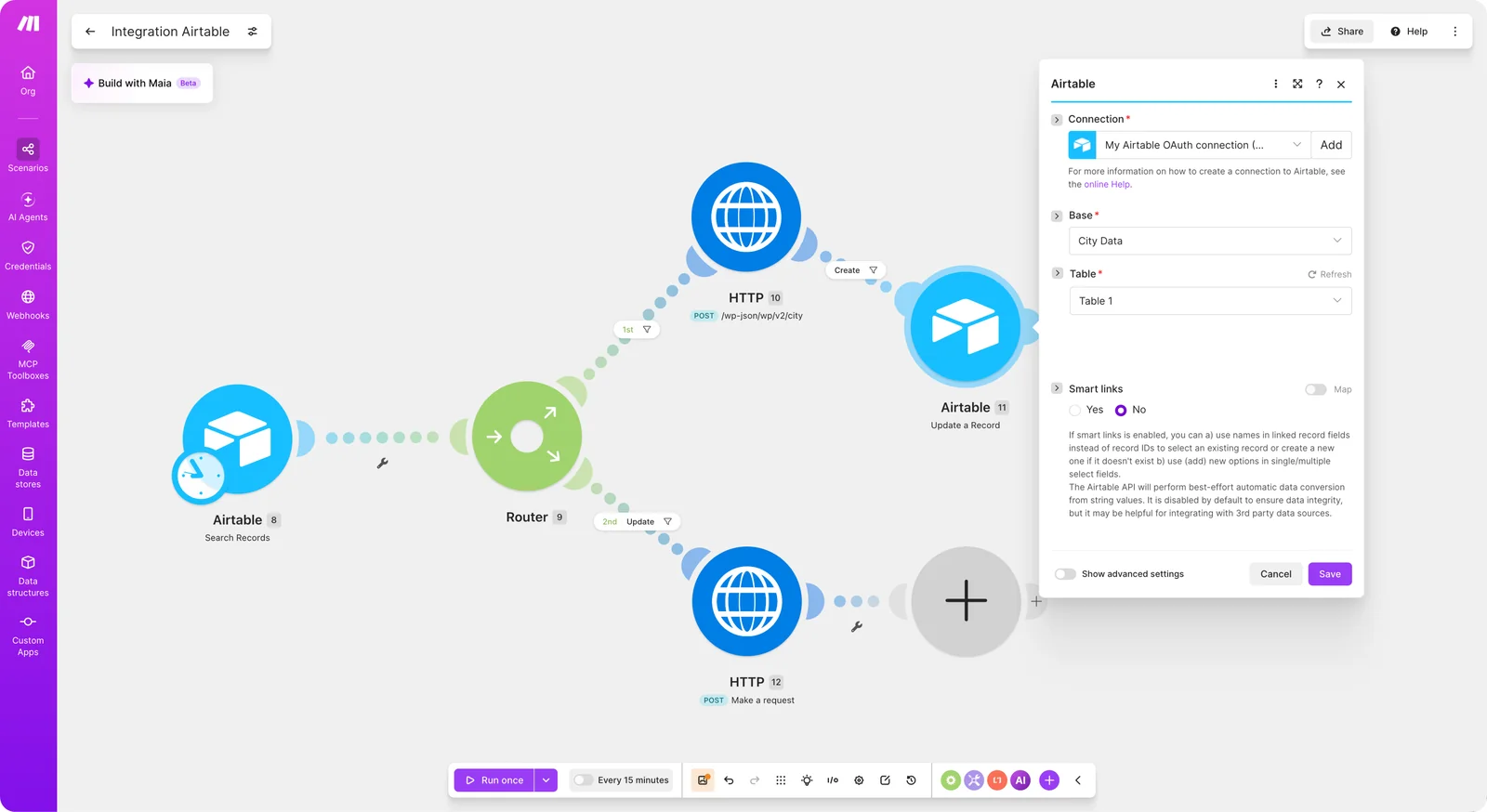
Task: Open Data structures in the sidebar
Action: click(x=28, y=576)
